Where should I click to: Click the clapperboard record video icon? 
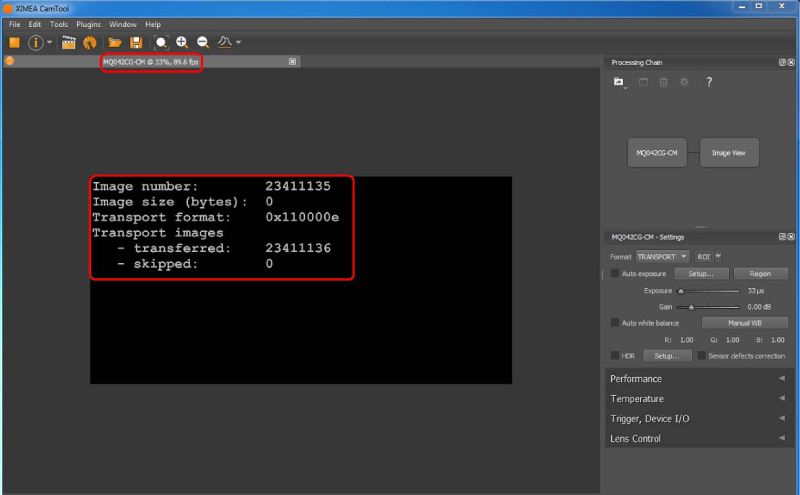(69, 43)
